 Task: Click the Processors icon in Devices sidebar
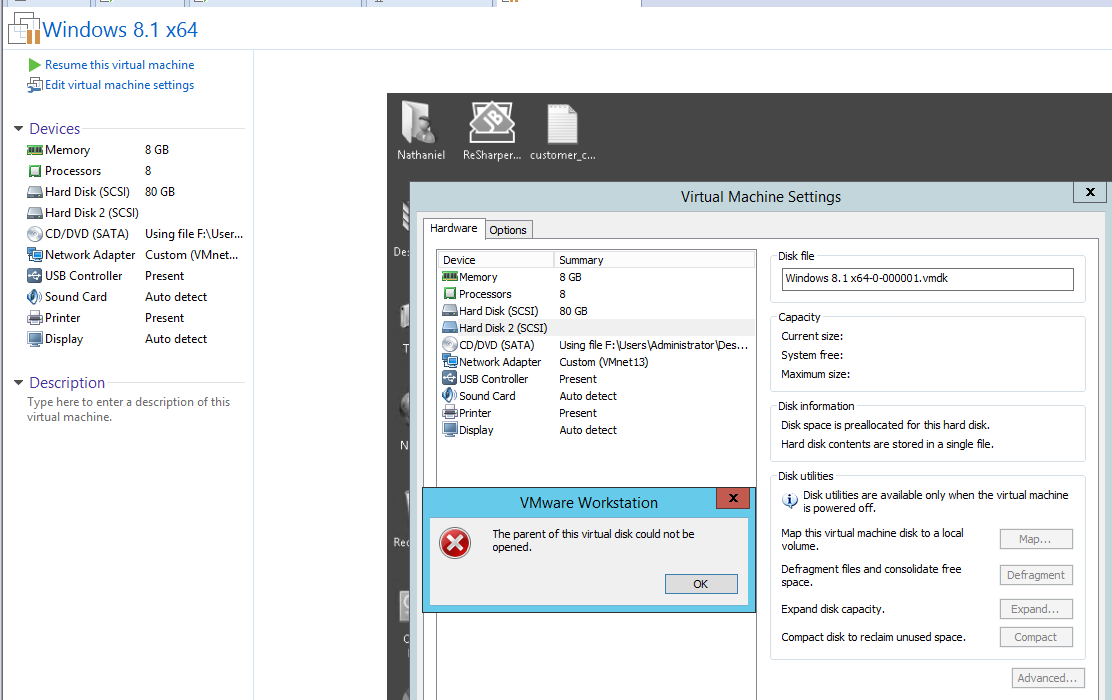pos(35,171)
